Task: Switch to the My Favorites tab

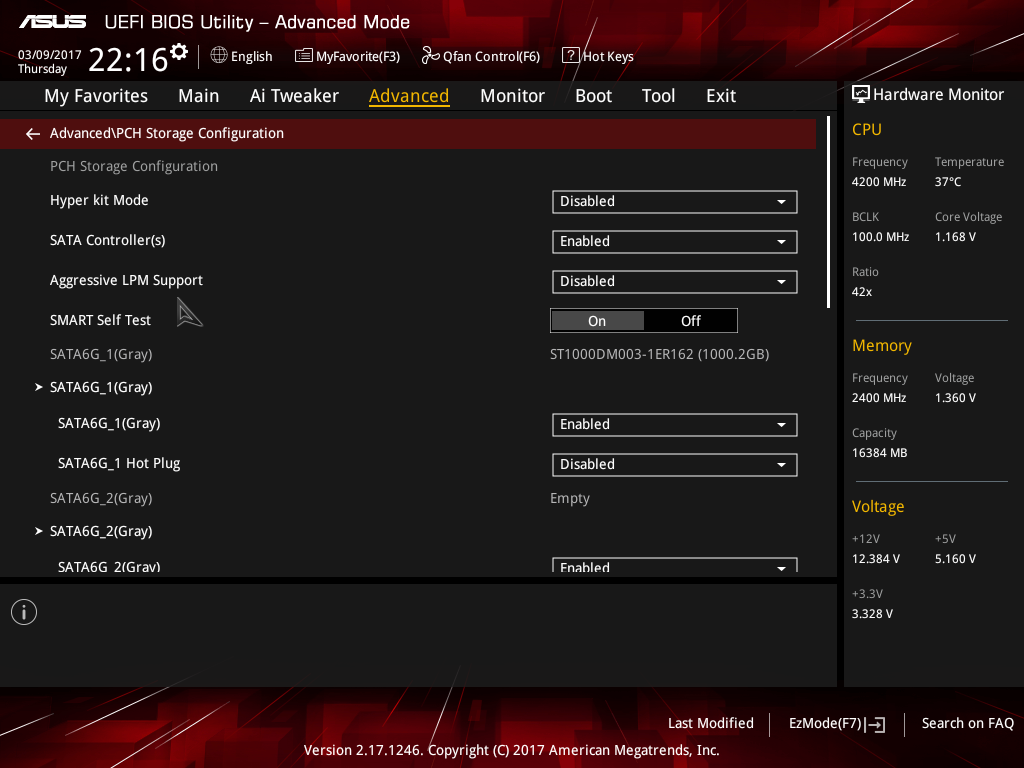Action: (96, 96)
